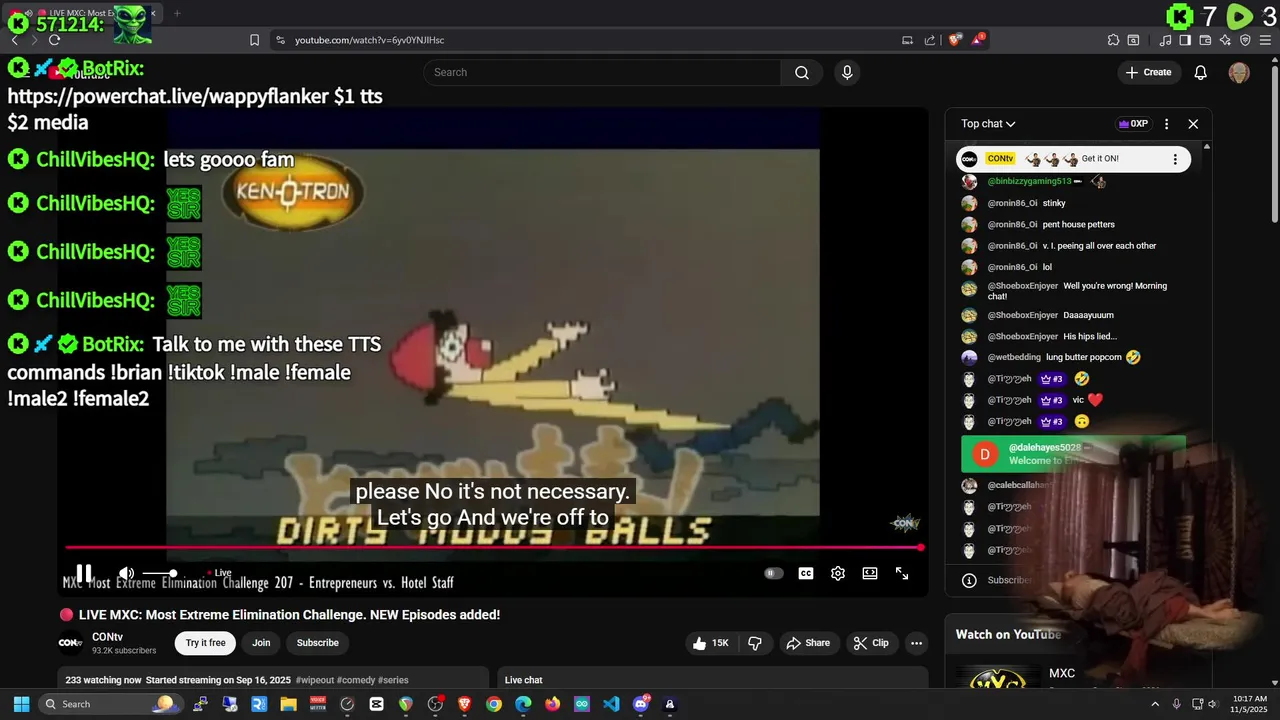The width and height of the screenshot is (1280, 720).
Task: Search with voice microphone icon
Action: click(847, 72)
